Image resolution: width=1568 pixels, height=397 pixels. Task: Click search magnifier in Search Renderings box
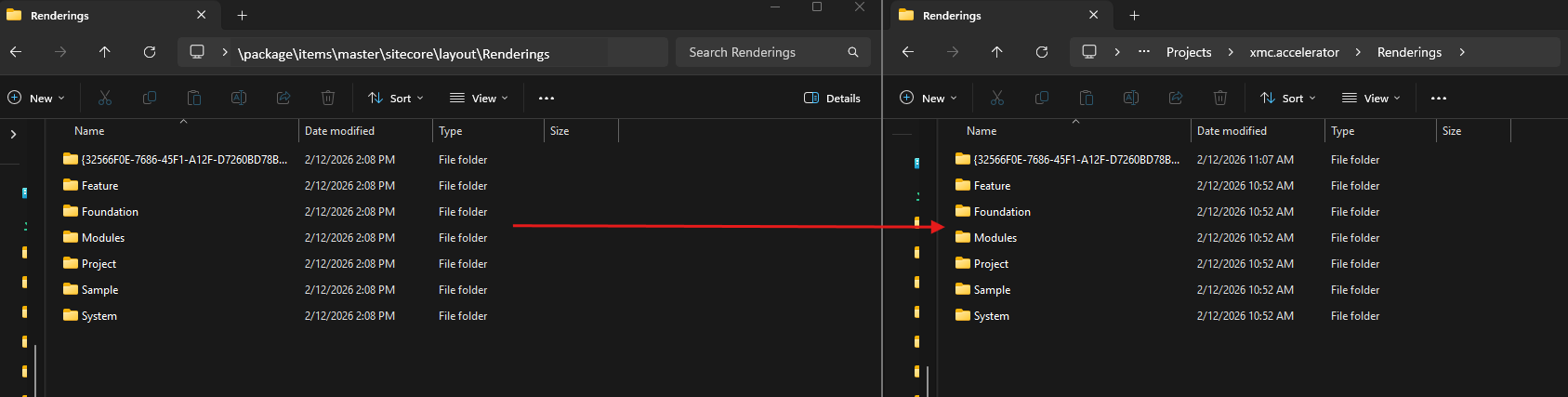tap(853, 52)
